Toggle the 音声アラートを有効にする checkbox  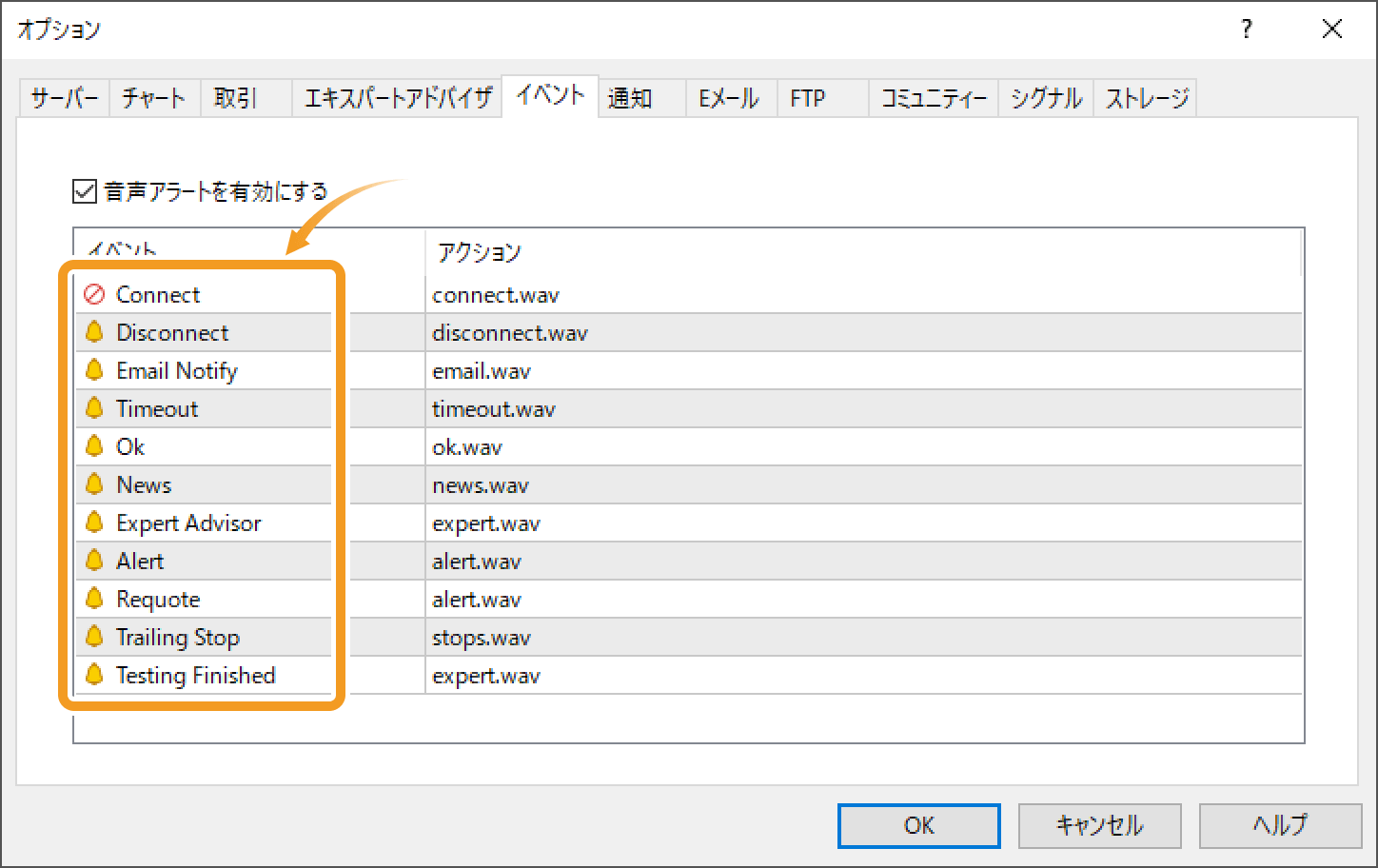click(x=82, y=190)
